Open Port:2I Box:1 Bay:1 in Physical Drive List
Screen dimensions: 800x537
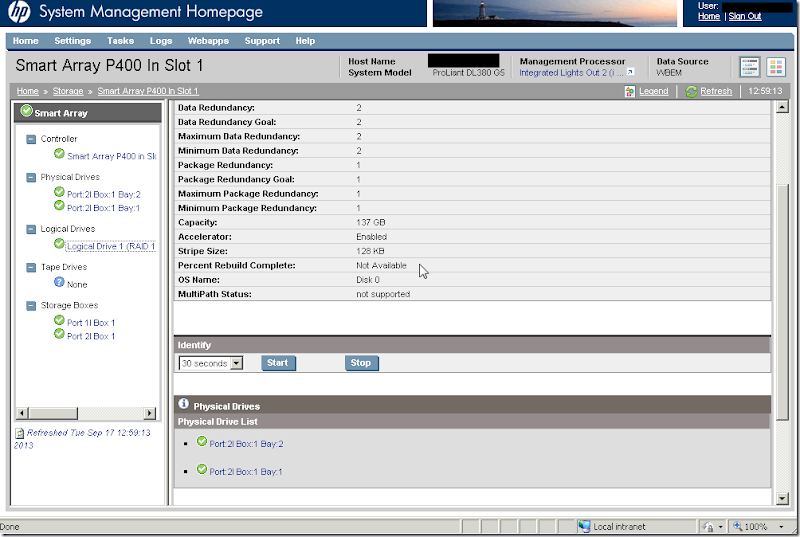coord(245,472)
